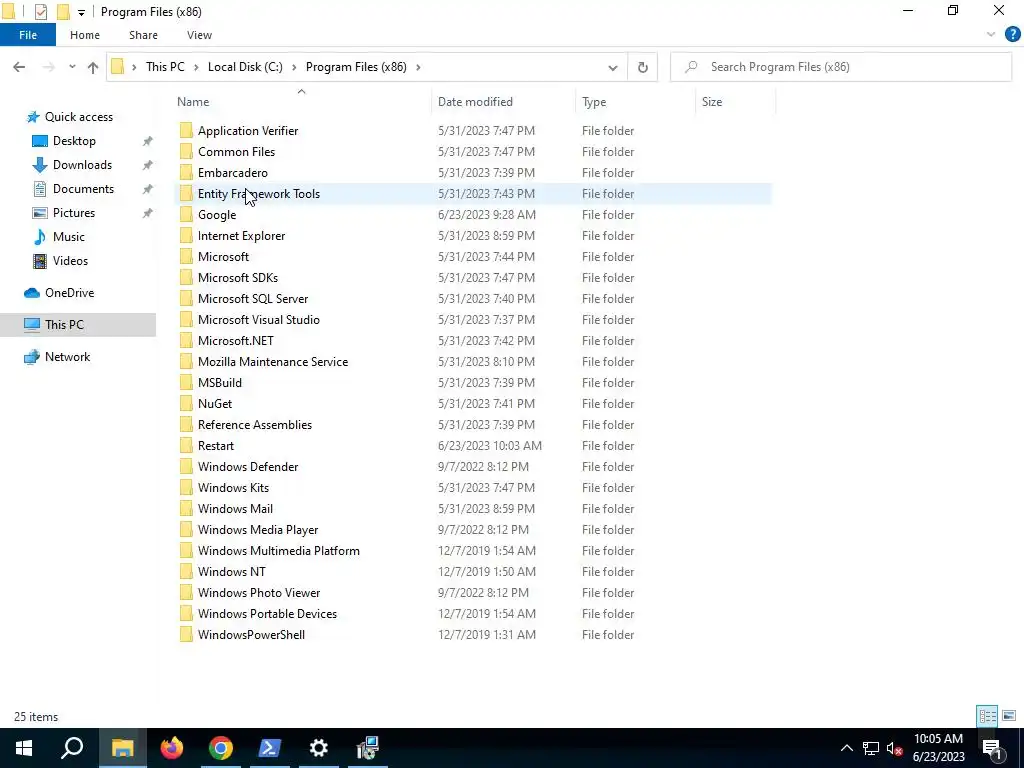Viewport: 1024px width, 768px height.
Task: Launch Google Chrome from the taskbar
Action: click(x=221, y=748)
